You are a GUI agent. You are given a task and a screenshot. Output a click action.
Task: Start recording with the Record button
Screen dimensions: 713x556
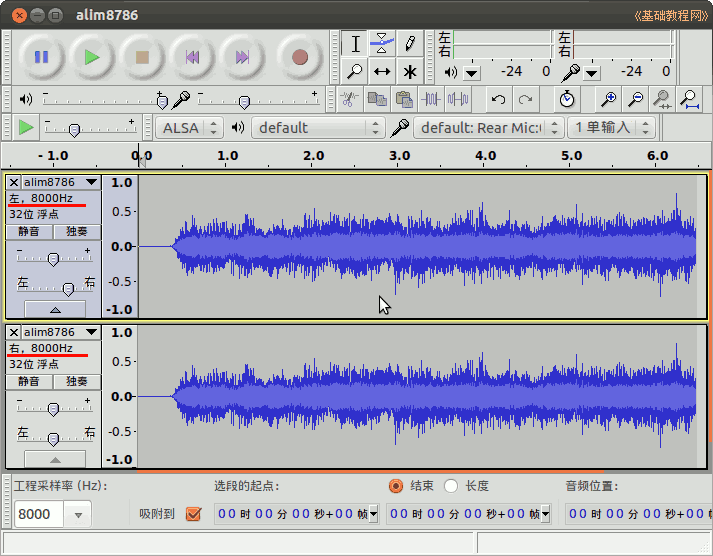(300, 57)
